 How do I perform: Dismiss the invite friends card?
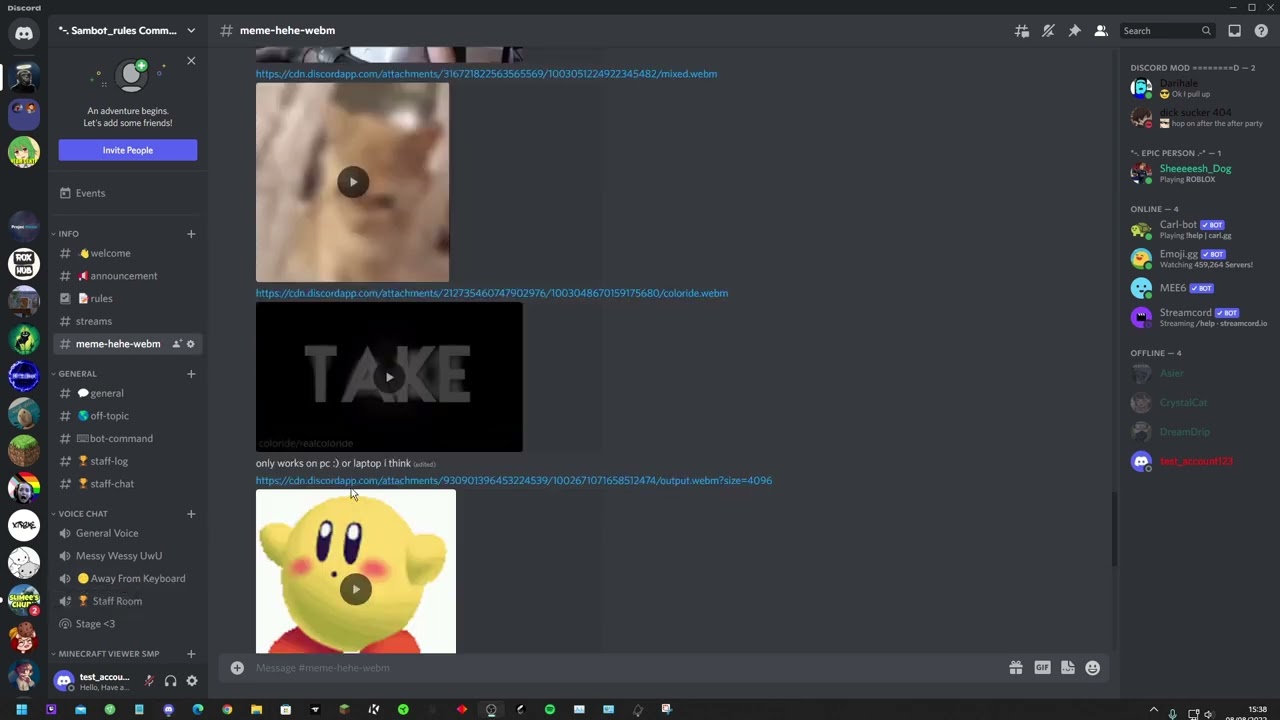coord(191,61)
